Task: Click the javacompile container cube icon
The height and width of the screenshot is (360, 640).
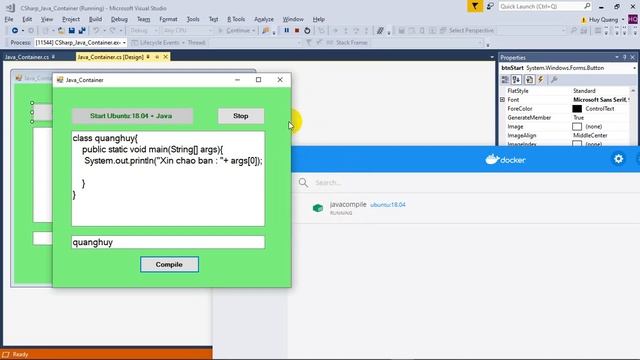Action: pos(318,208)
